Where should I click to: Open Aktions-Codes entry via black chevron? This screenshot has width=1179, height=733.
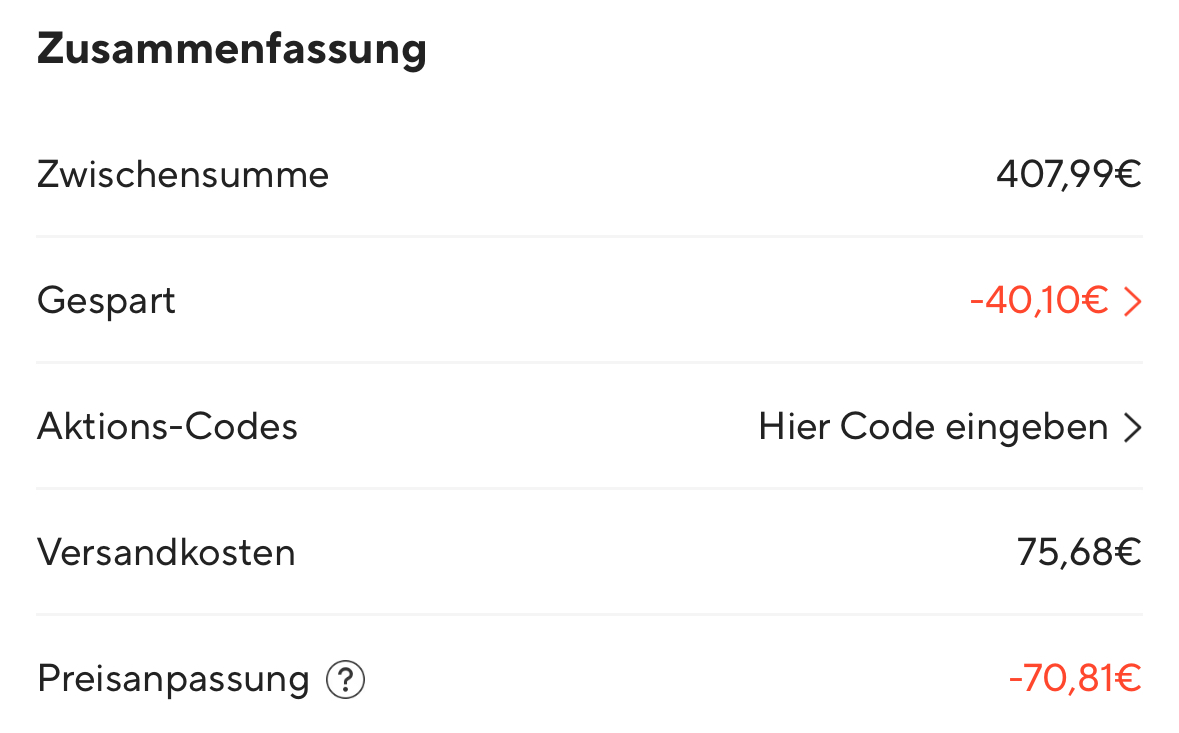(x=1132, y=428)
